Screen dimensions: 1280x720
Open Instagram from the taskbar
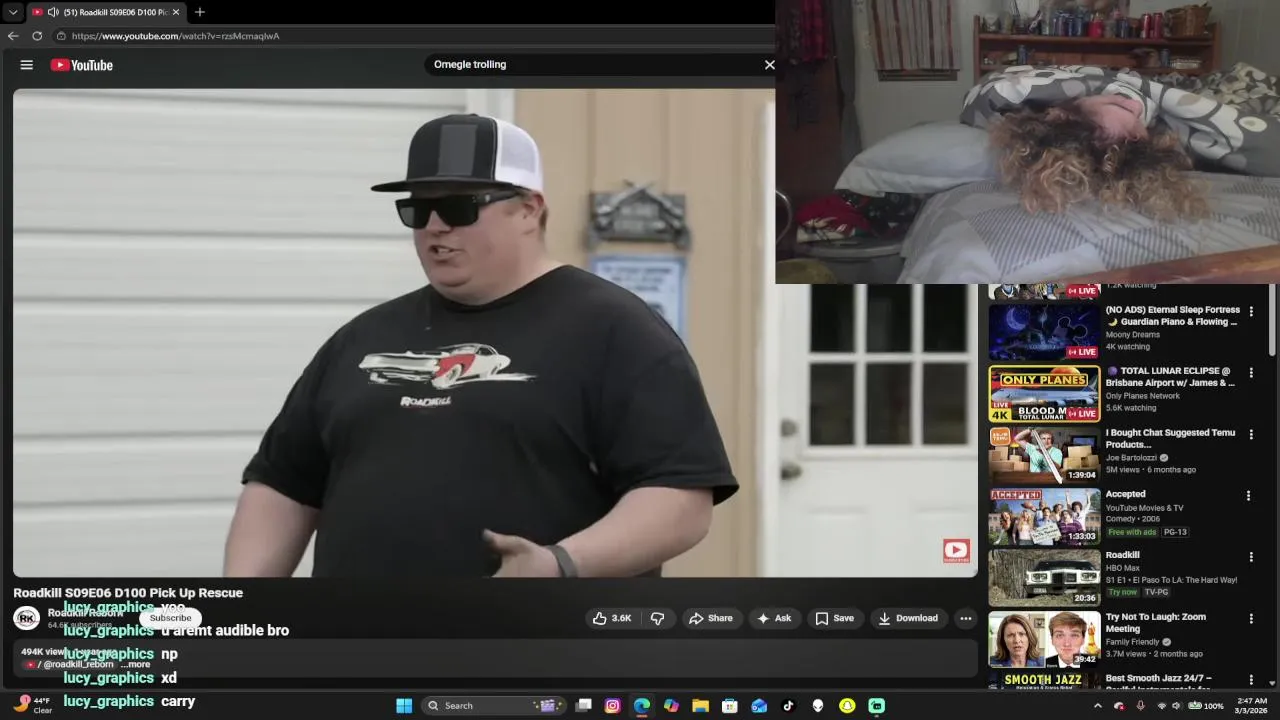(x=613, y=705)
